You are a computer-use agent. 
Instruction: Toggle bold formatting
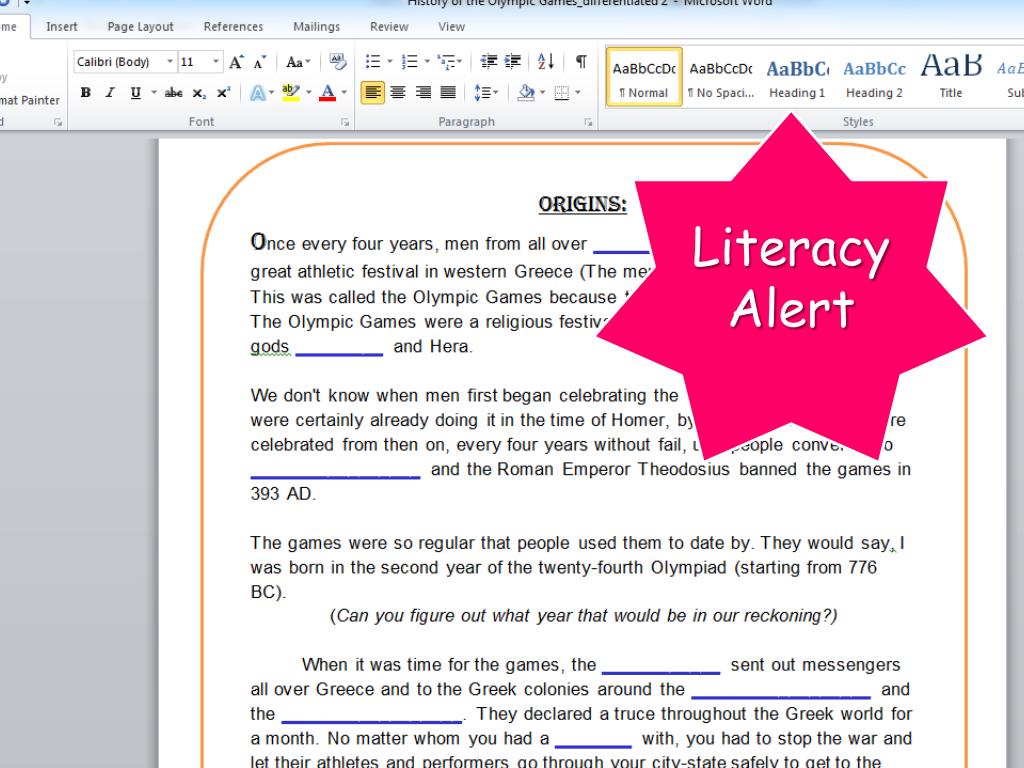click(86, 93)
